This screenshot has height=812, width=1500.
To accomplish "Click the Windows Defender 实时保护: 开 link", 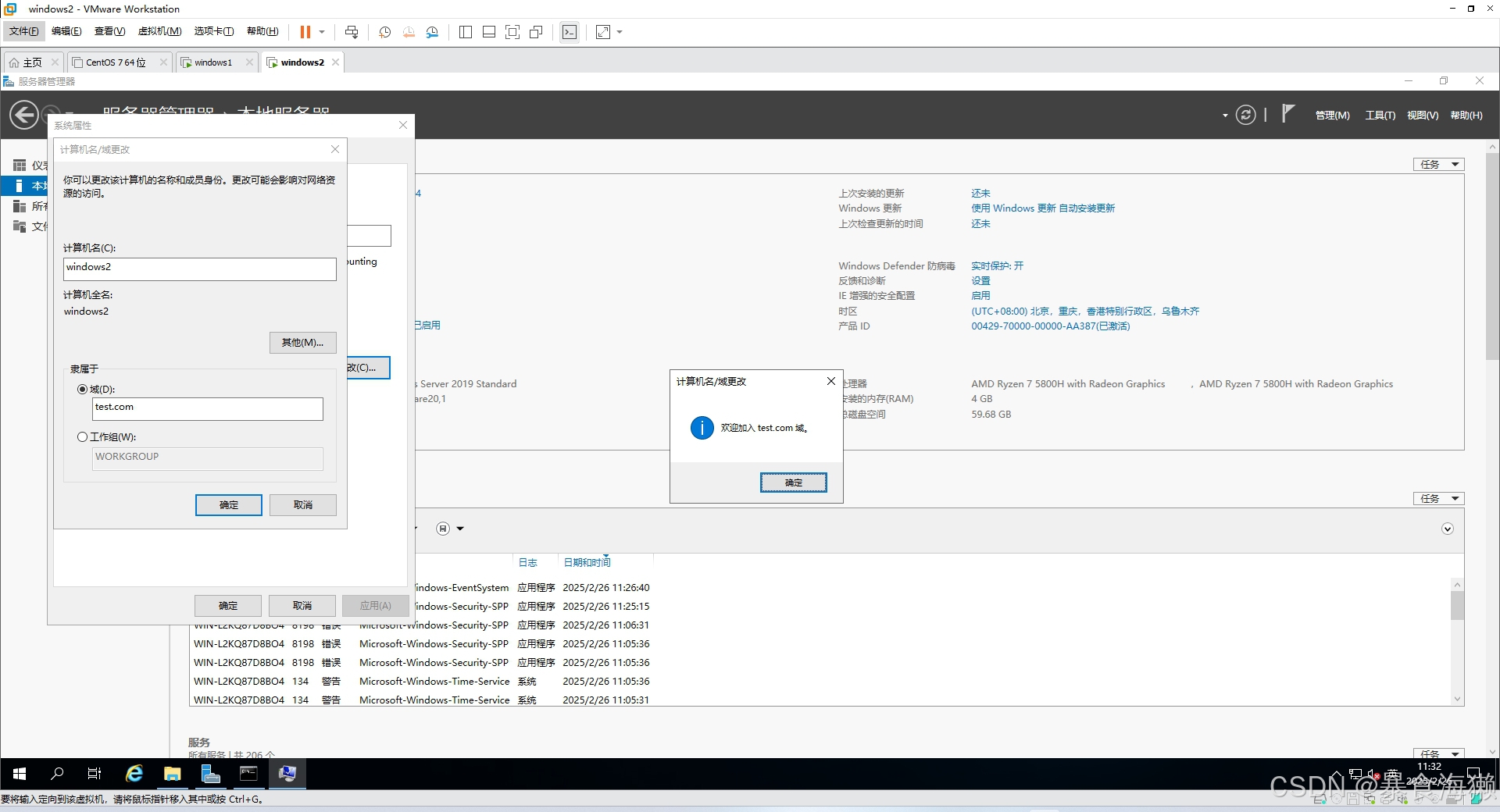I will tap(997, 266).
